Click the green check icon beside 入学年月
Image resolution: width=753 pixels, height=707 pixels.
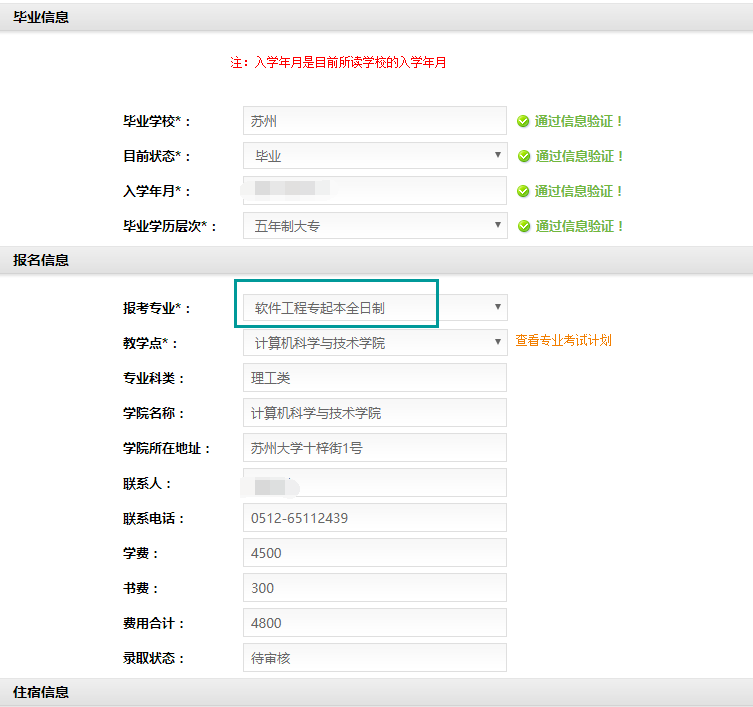pyautogui.click(x=522, y=191)
